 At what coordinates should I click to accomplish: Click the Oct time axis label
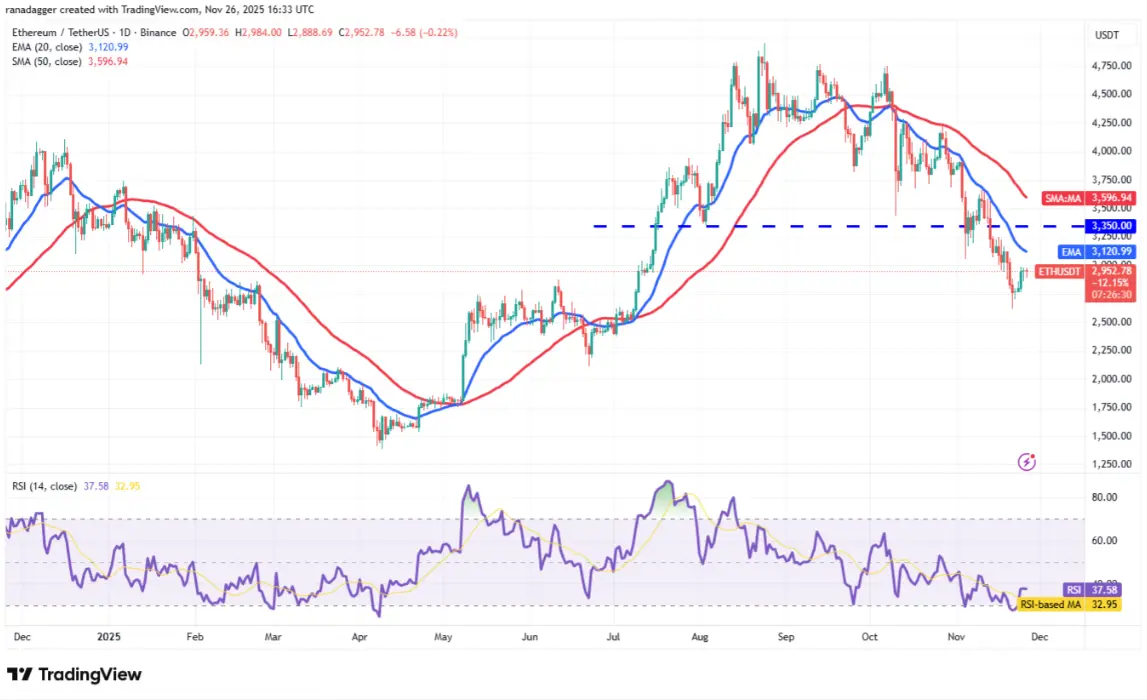click(869, 637)
